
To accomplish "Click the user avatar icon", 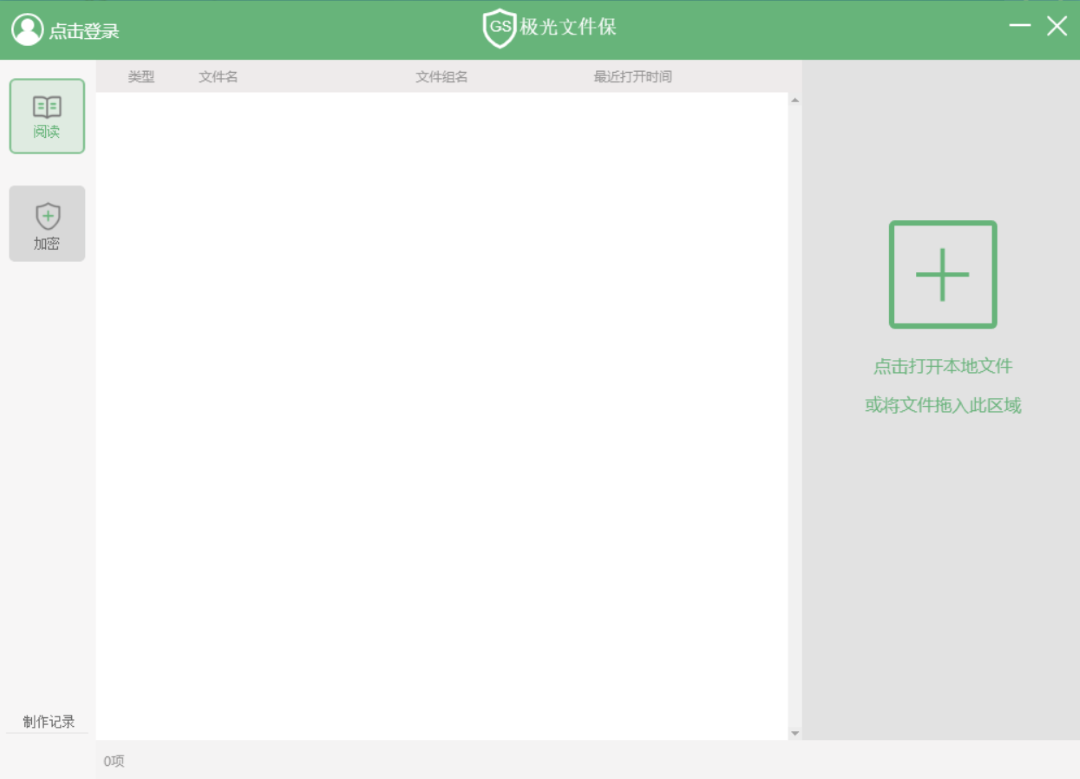I will click(27, 30).
